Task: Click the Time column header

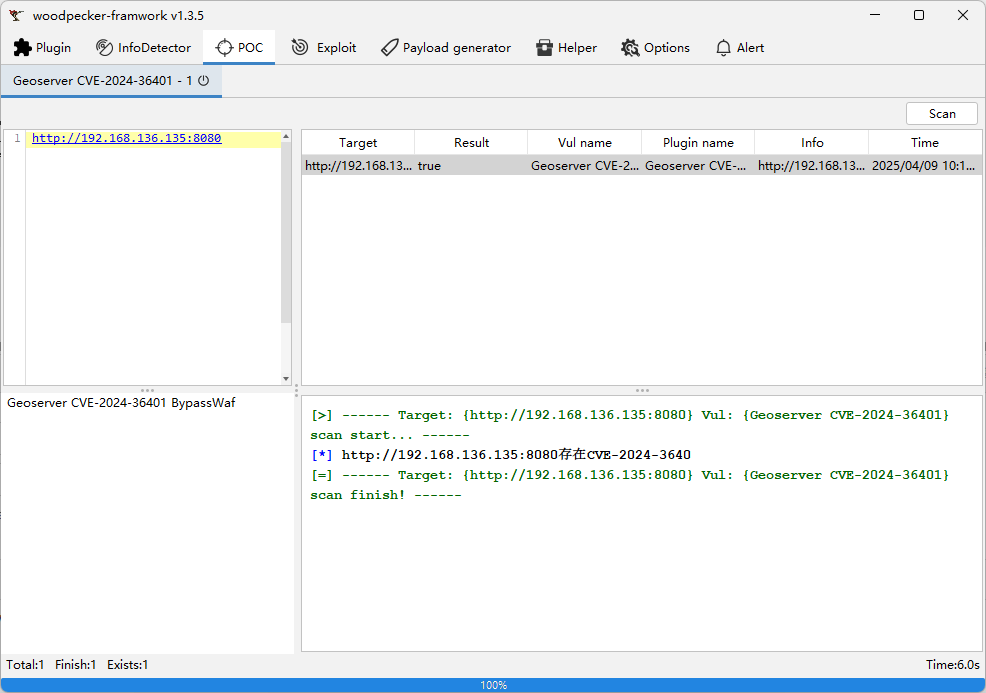Action: coord(924,143)
